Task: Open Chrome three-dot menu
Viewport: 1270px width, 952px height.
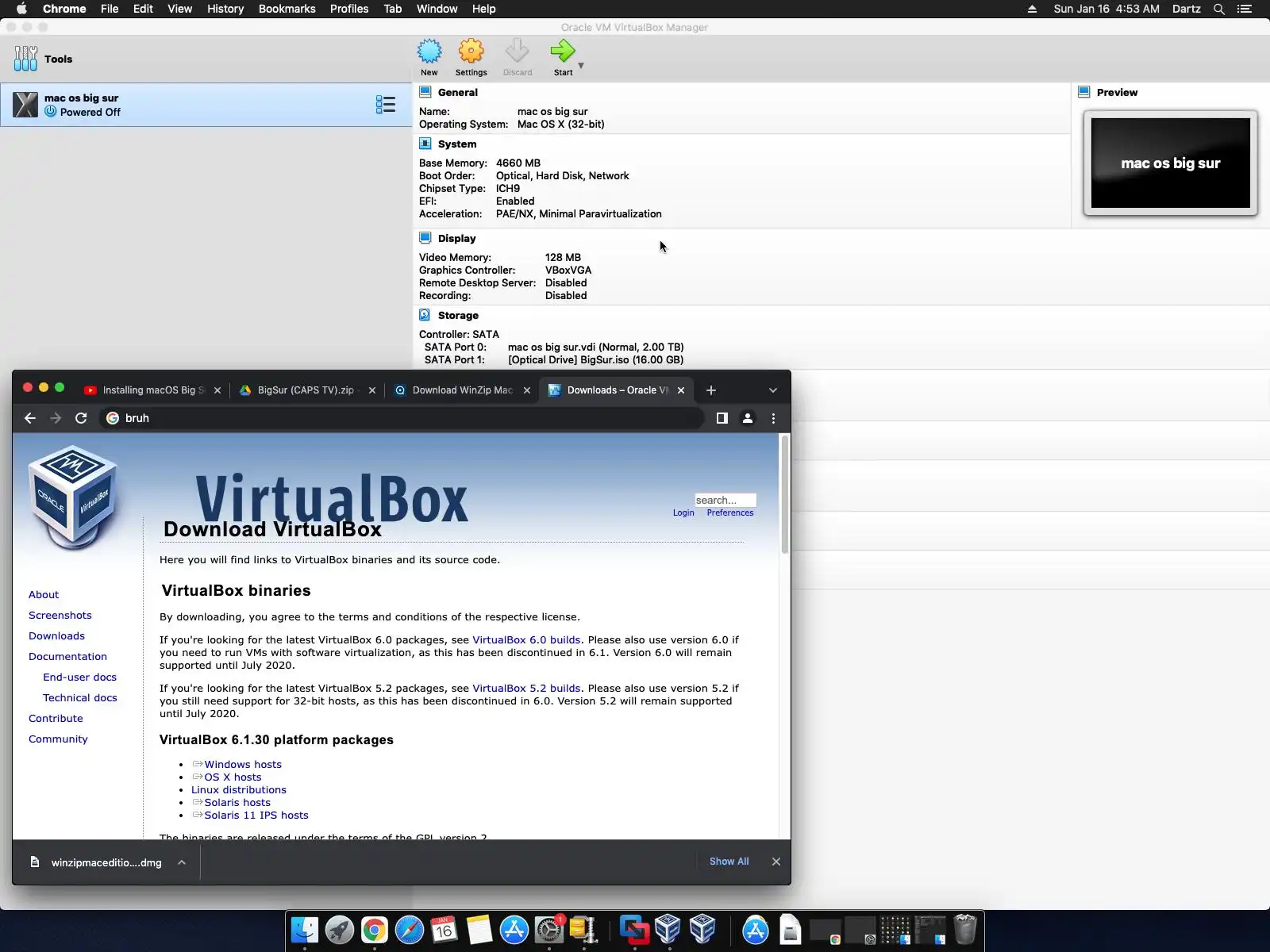Action: click(x=774, y=418)
